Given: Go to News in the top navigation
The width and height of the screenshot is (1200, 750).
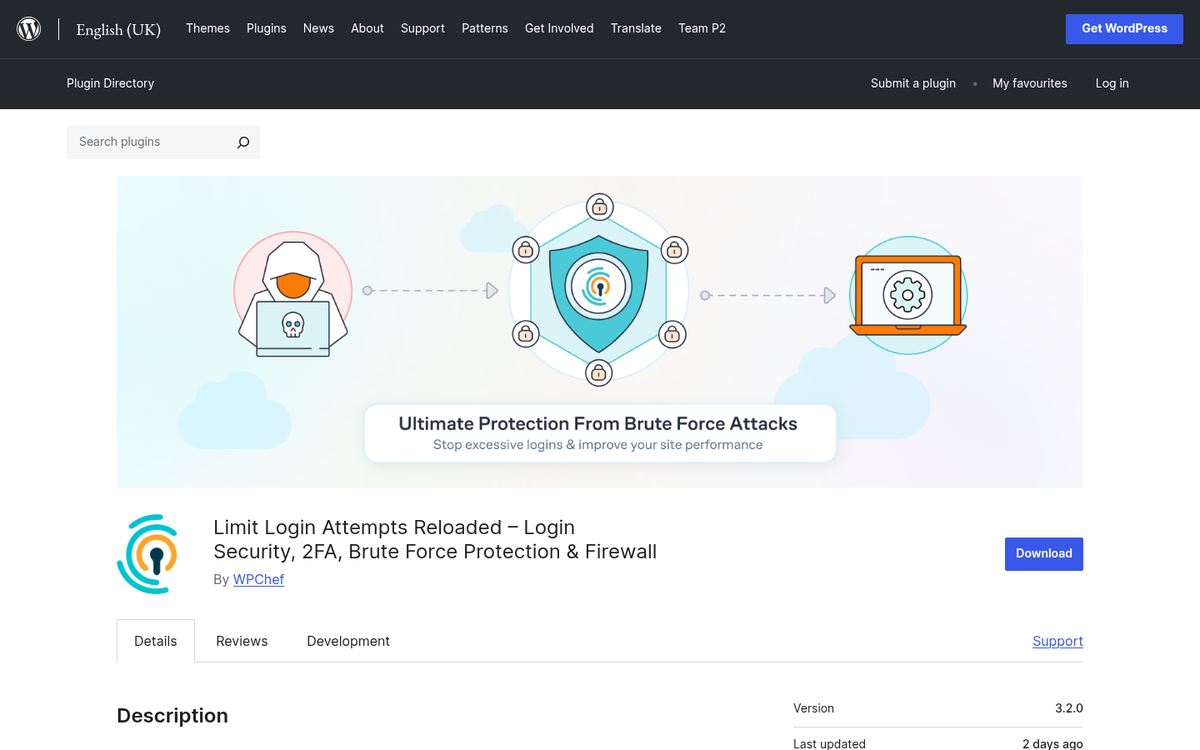Looking at the screenshot, I should [319, 28].
